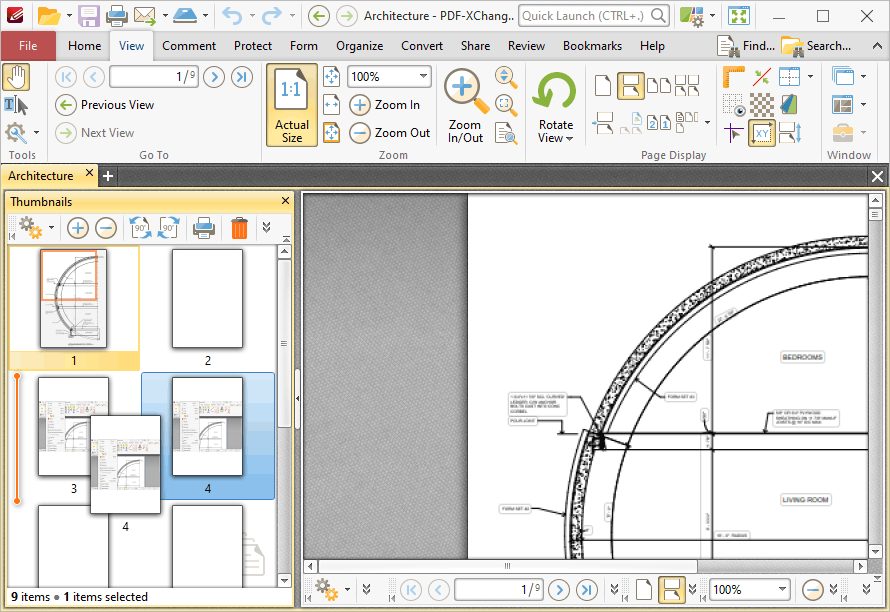Jump to last page in ribbon Go To
The height and width of the screenshot is (612, 890).
coord(242,77)
